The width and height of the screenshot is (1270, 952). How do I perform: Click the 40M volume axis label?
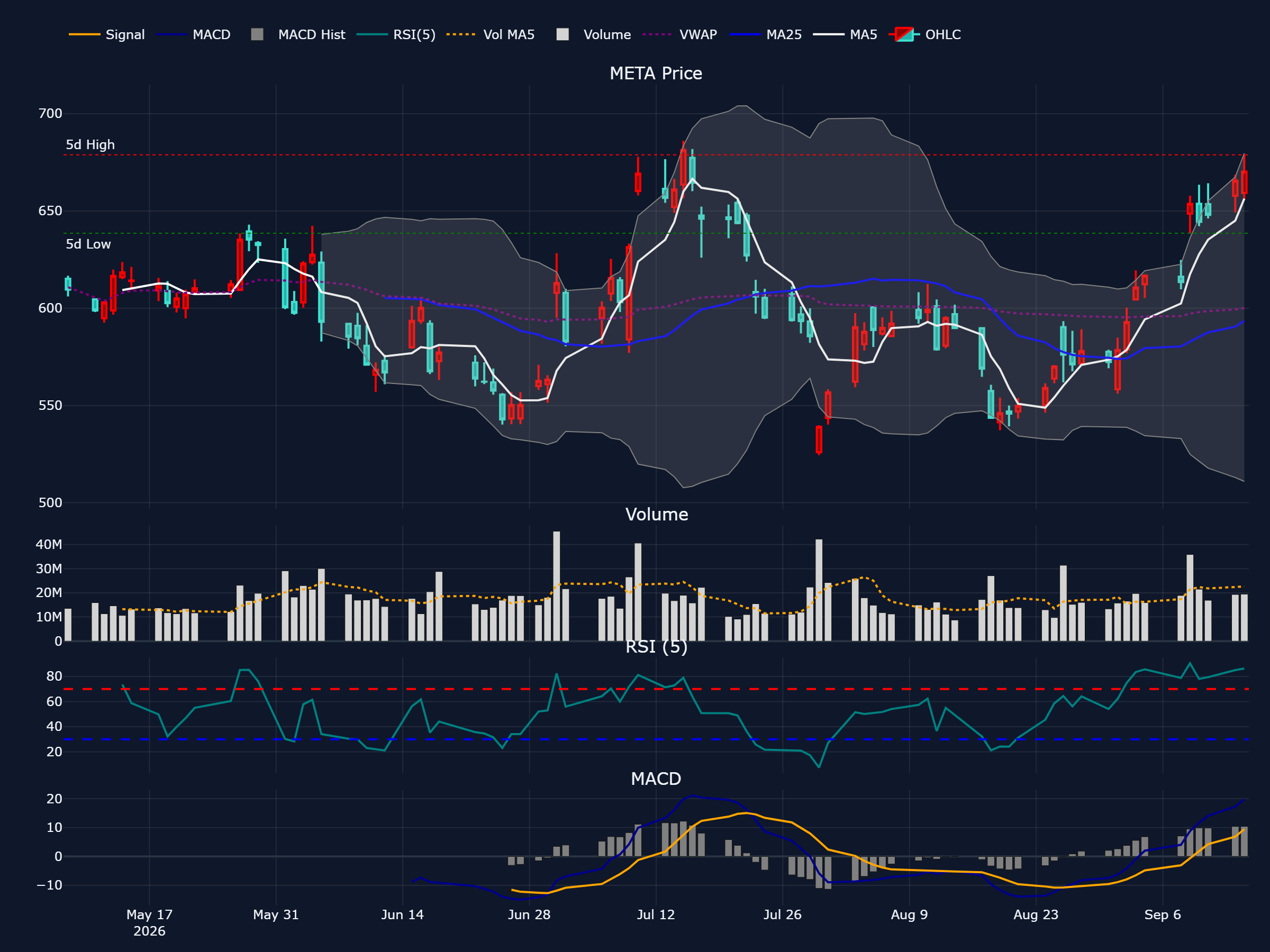[49, 545]
